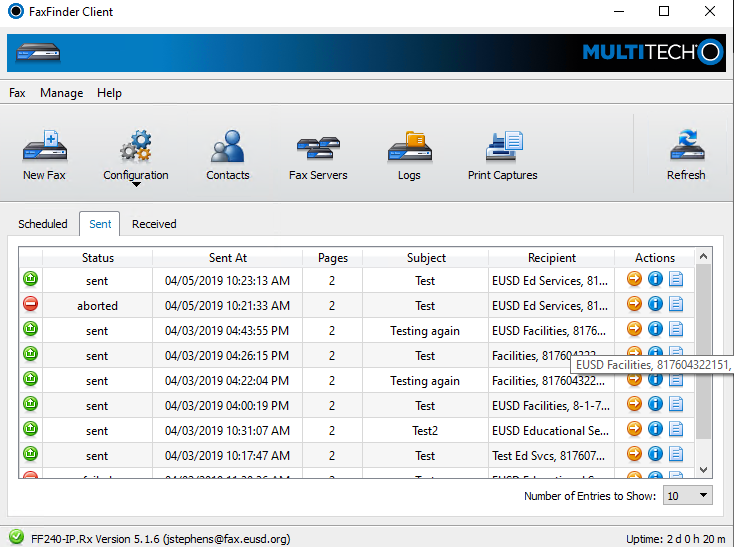This screenshot has width=734, height=547.
Task: Switch to the Scheduled tab
Action: click(43, 224)
